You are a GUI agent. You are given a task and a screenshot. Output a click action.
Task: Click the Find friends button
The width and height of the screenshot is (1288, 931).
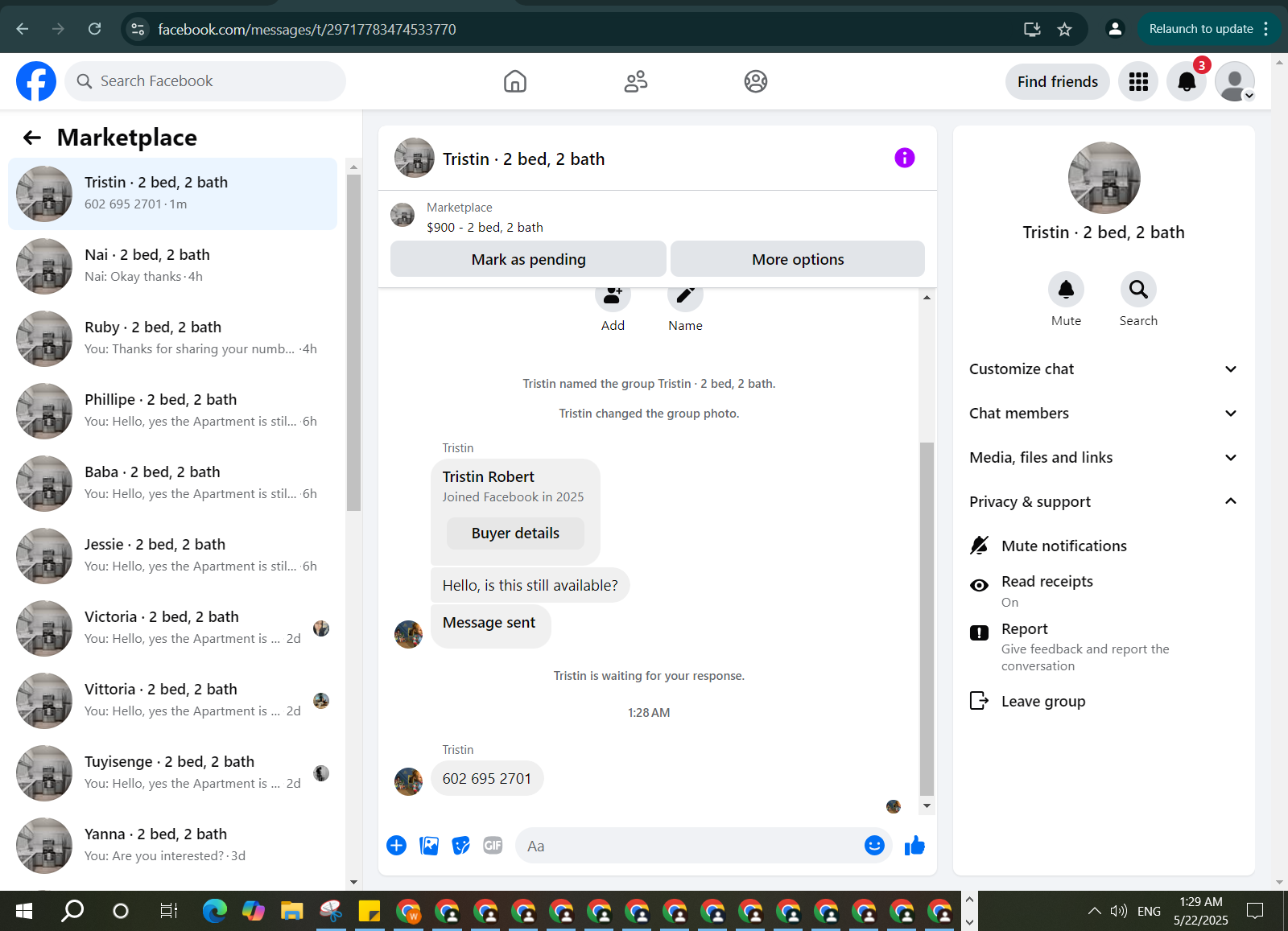(x=1057, y=81)
